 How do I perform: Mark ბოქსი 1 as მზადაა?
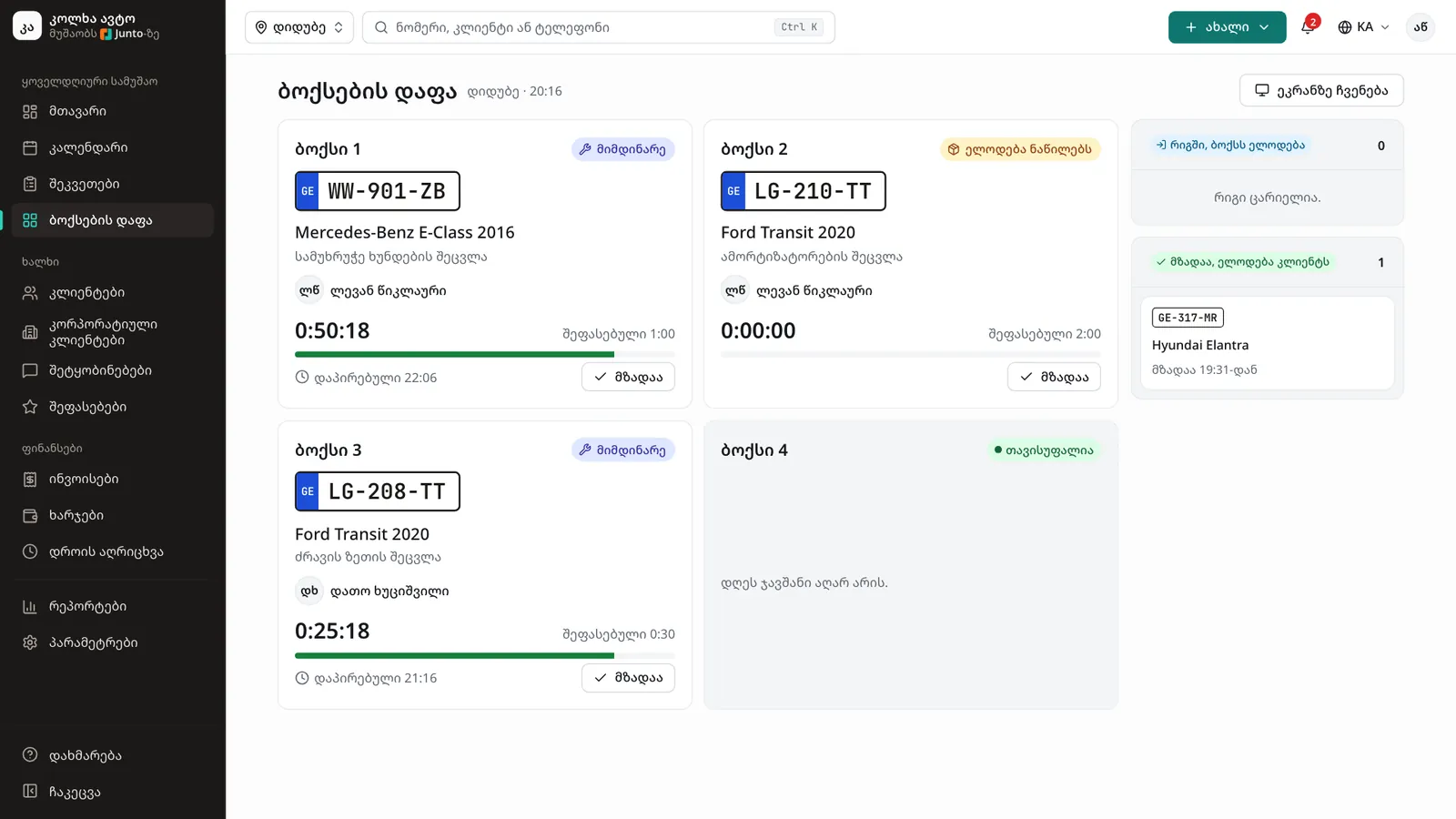click(628, 377)
